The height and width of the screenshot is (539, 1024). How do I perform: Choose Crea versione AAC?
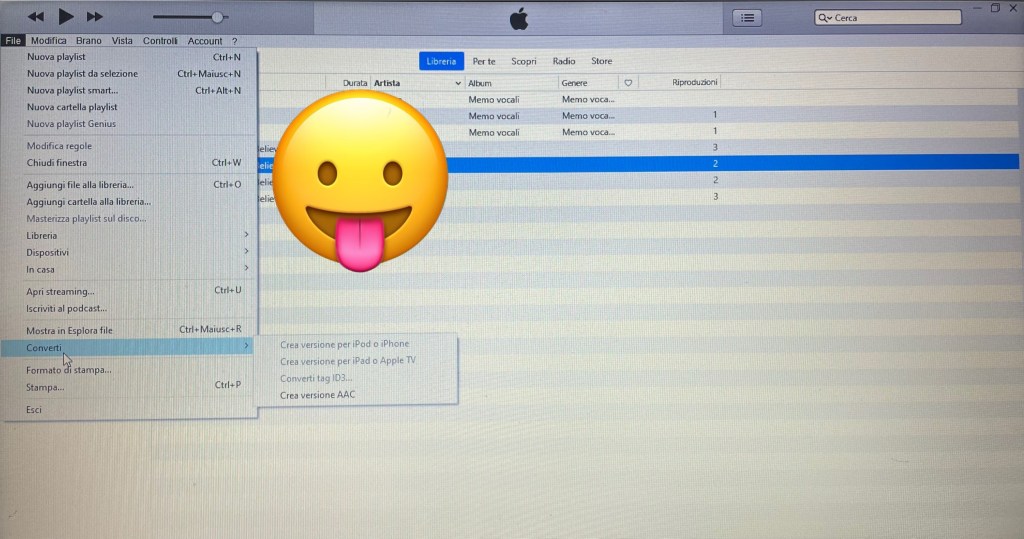317,395
